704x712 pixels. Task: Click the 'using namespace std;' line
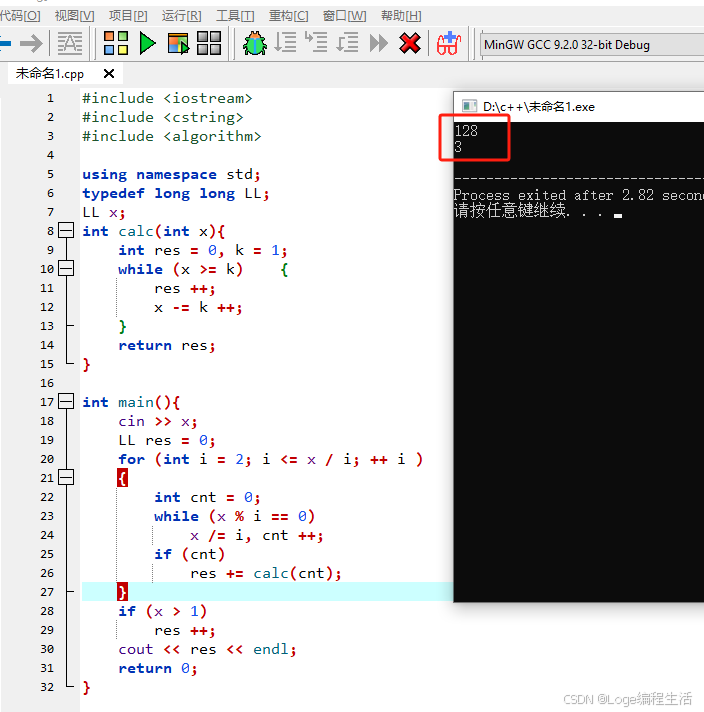[171, 174]
